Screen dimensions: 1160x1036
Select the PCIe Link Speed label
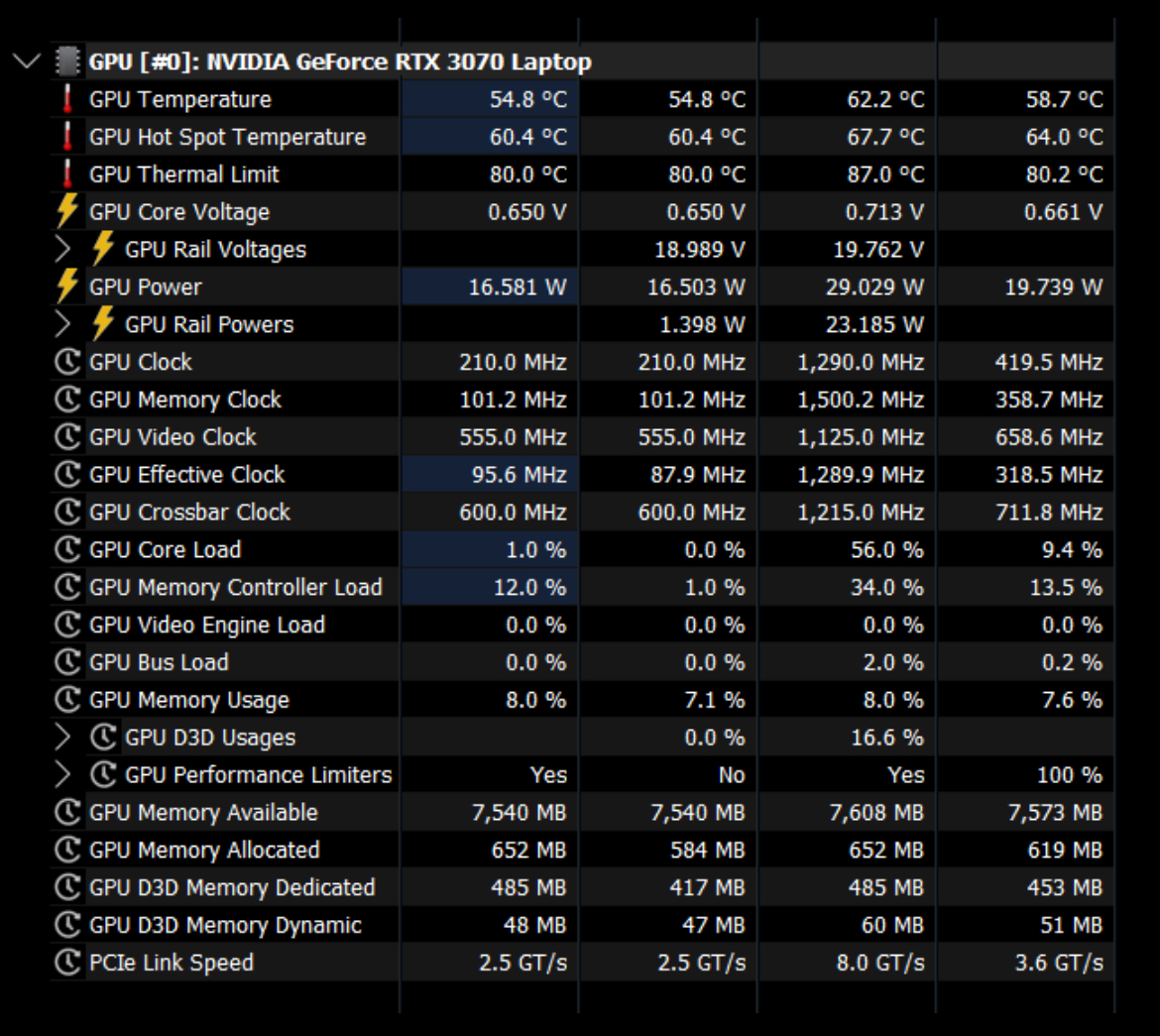(x=171, y=963)
